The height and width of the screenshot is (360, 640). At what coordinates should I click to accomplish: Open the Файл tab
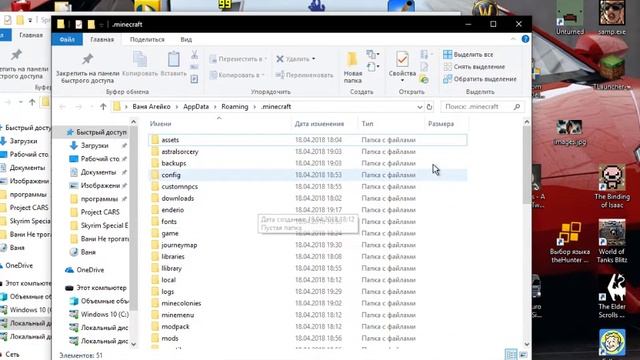[x=67, y=40]
